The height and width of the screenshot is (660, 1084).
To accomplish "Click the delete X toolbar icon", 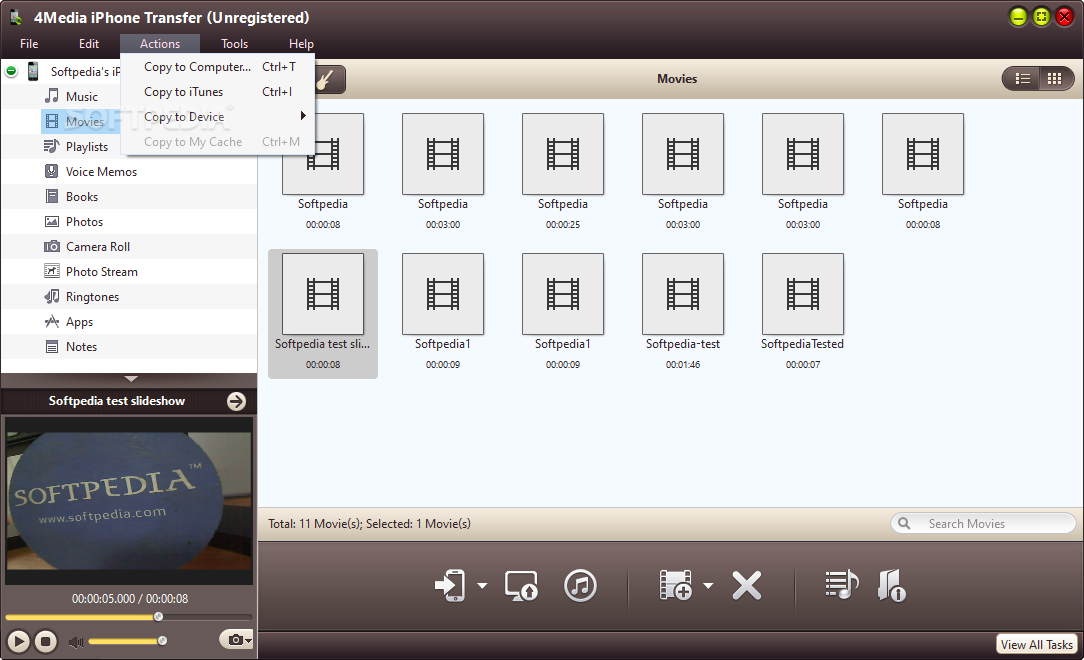I will tap(747, 585).
